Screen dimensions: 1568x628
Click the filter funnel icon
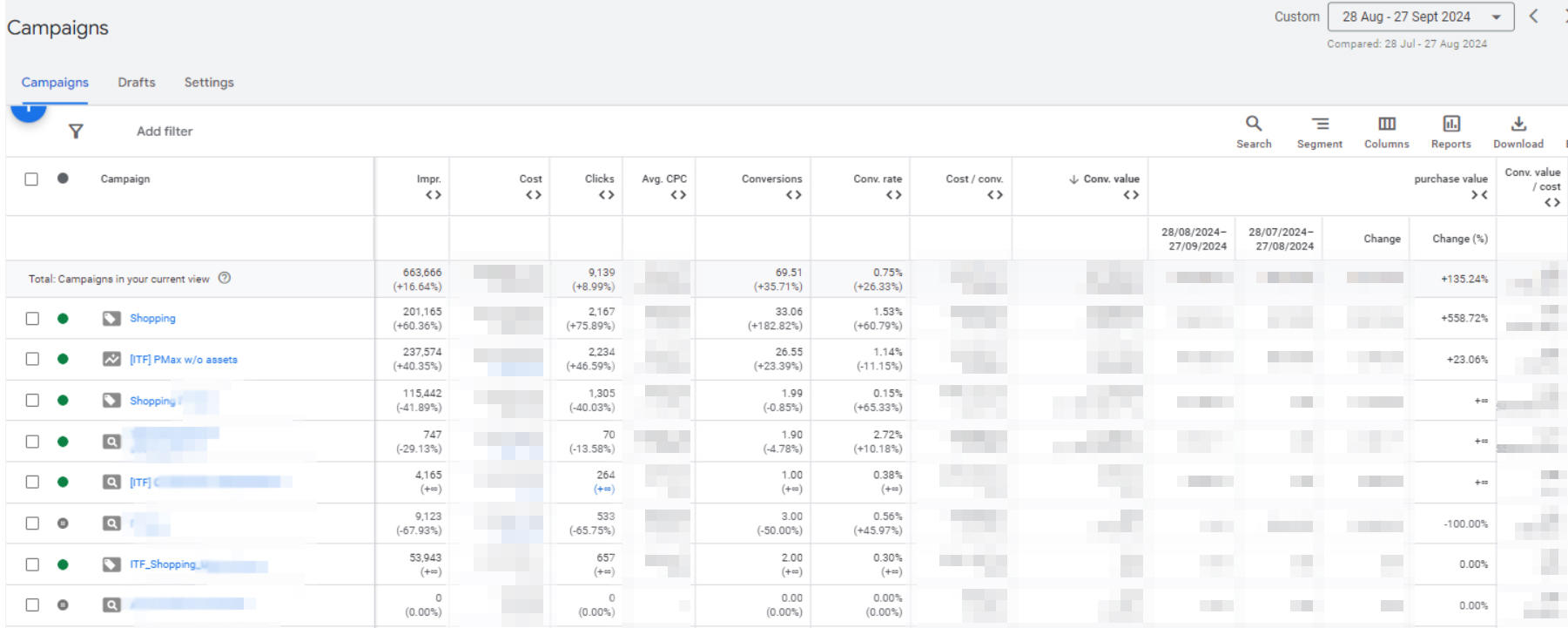[76, 132]
